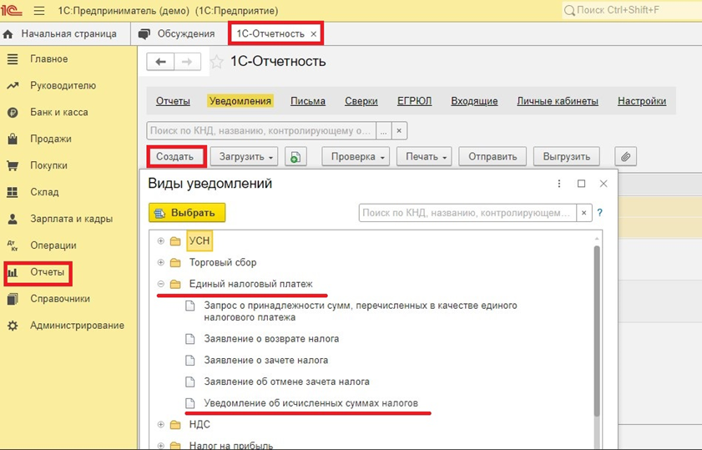The width and height of the screenshot is (702, 450).
Task: Click the Виды уведомлений list scrollbar
Action: 597,331
